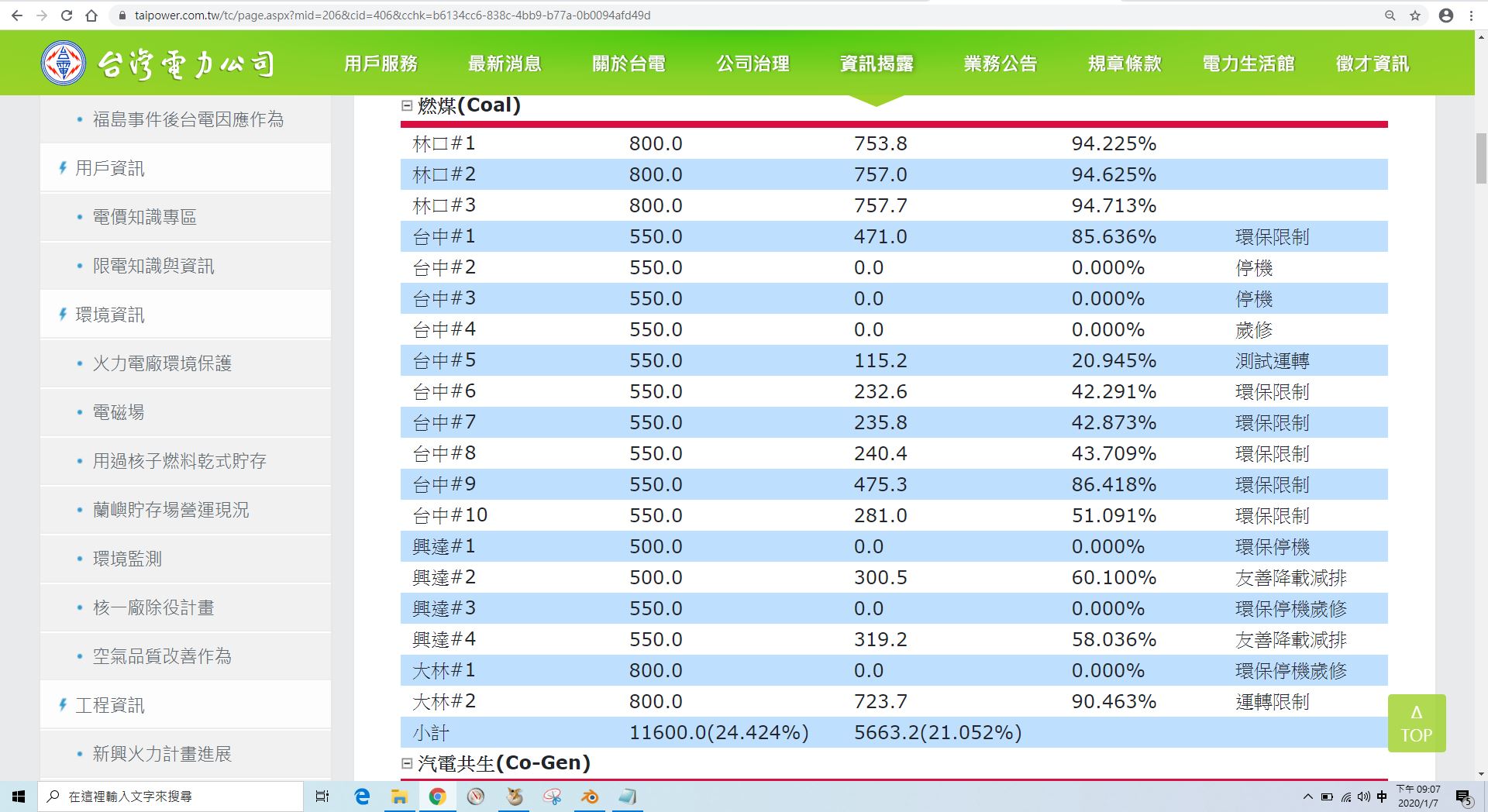This screenshot has width=1488, height=812.
Task: Bookmark this page with the star icon
Action: point(1415,15)
